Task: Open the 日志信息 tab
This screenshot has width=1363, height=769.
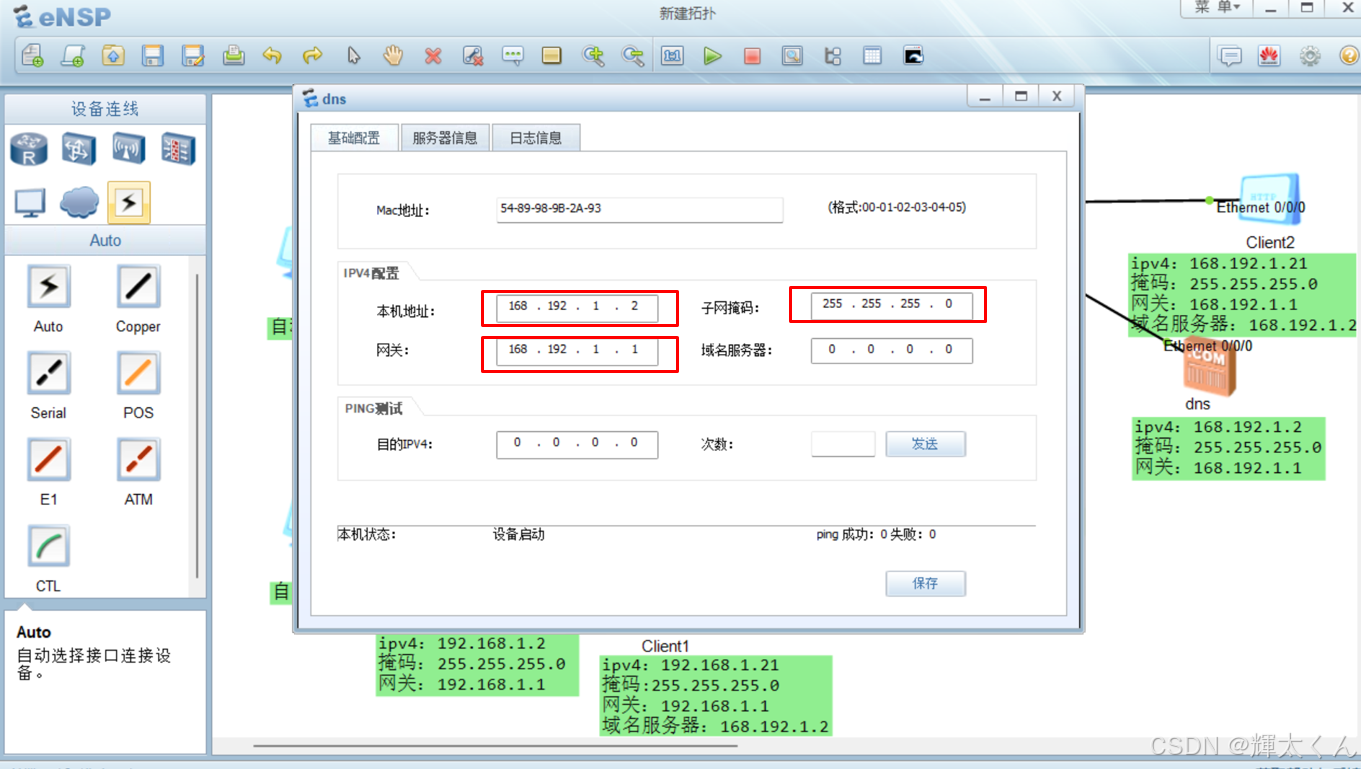Action: (x=536, y=137)
